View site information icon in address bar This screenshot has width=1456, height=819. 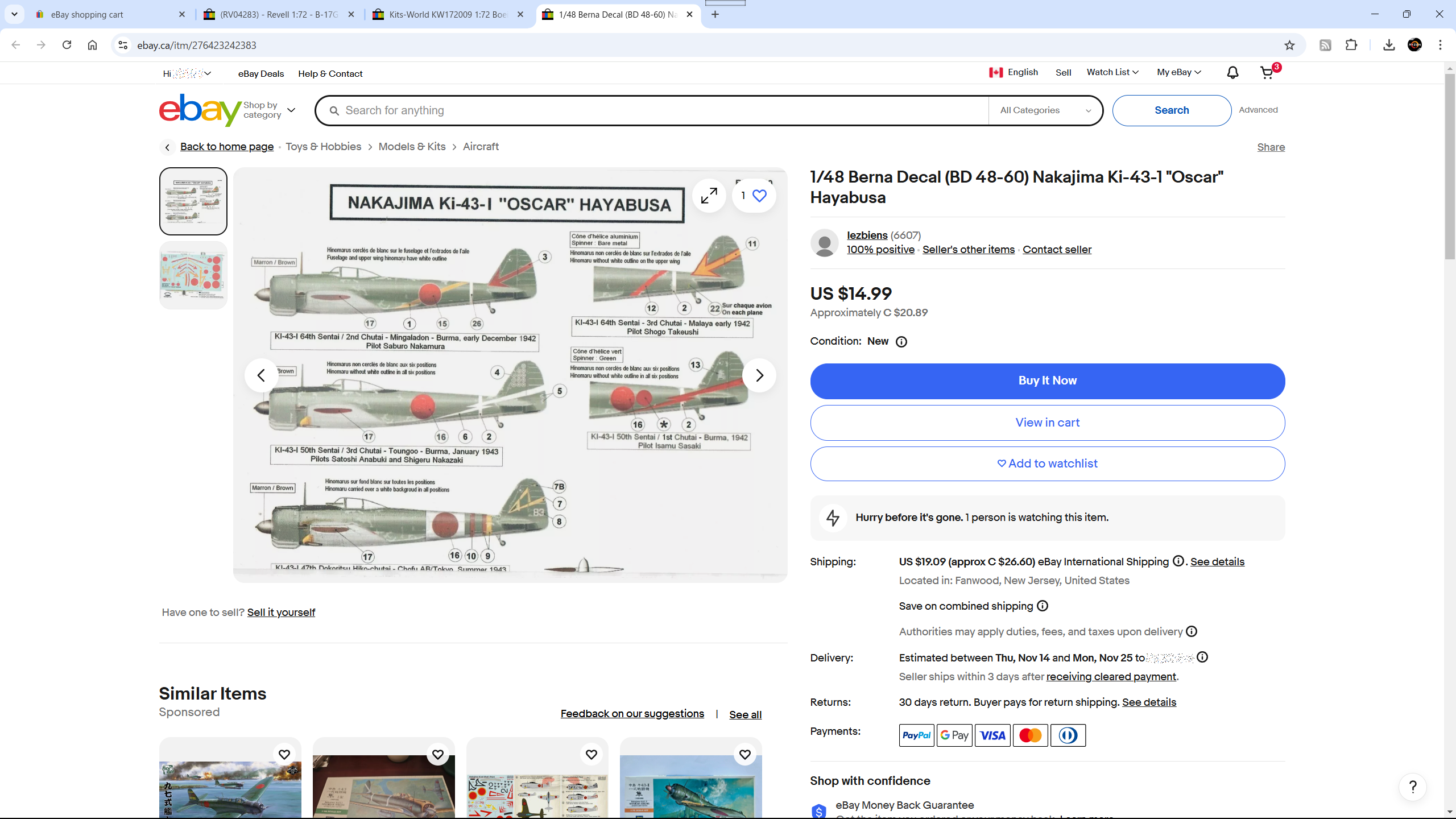click(122, 45)
